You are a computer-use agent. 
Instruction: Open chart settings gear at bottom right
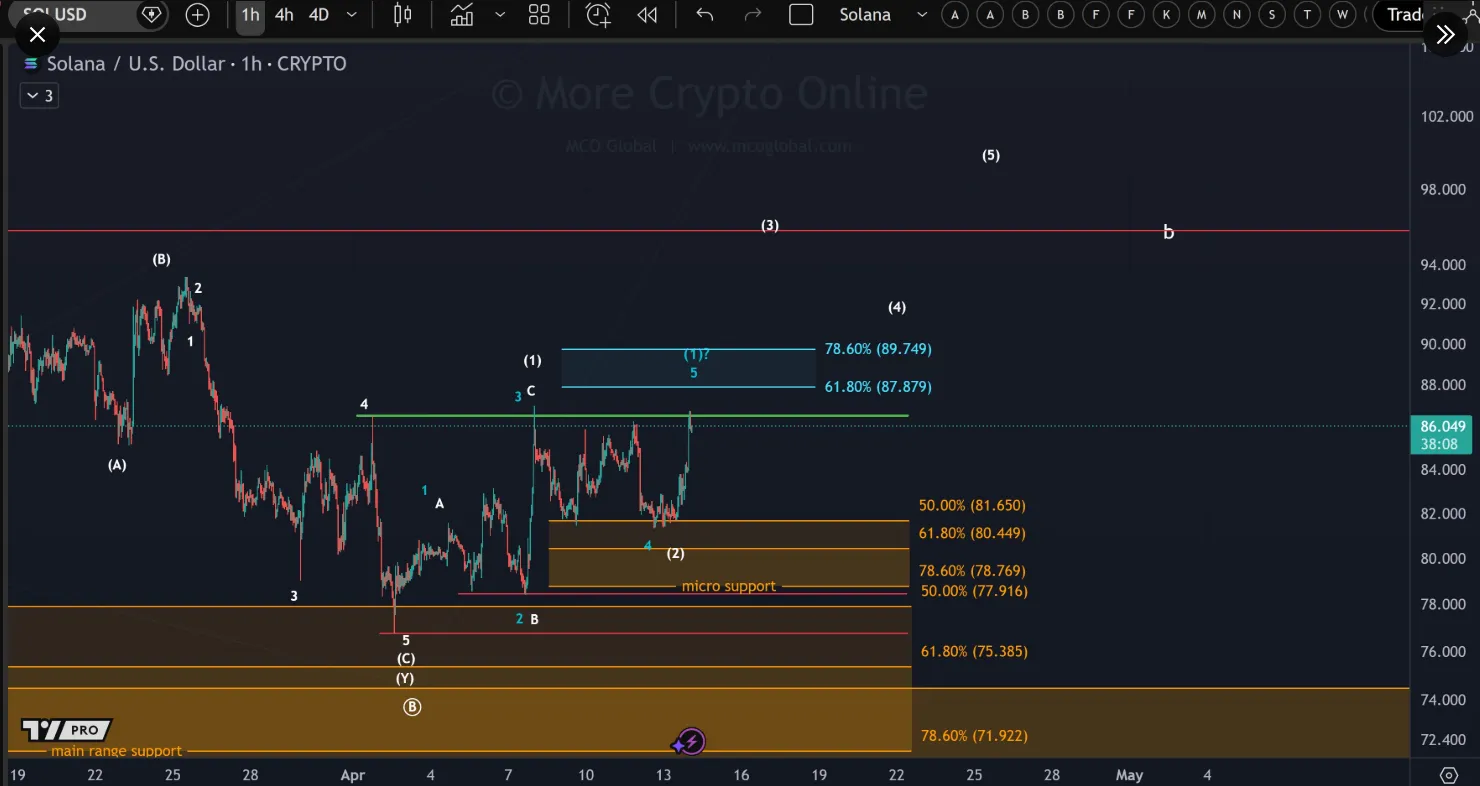click(x=1449, y=775)
